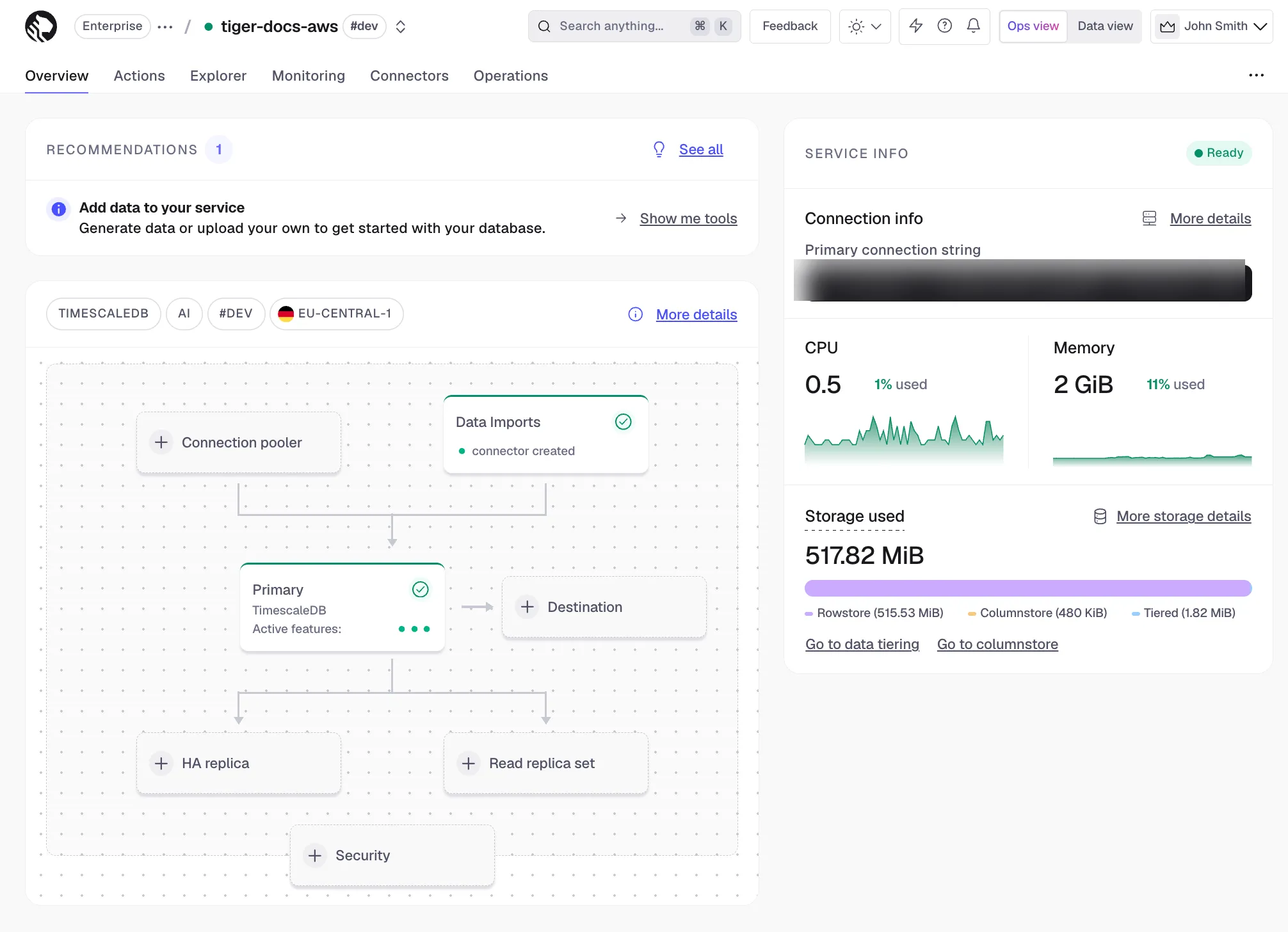Click the Feedback button
1288x932 pixels.
tap(790, 26)
